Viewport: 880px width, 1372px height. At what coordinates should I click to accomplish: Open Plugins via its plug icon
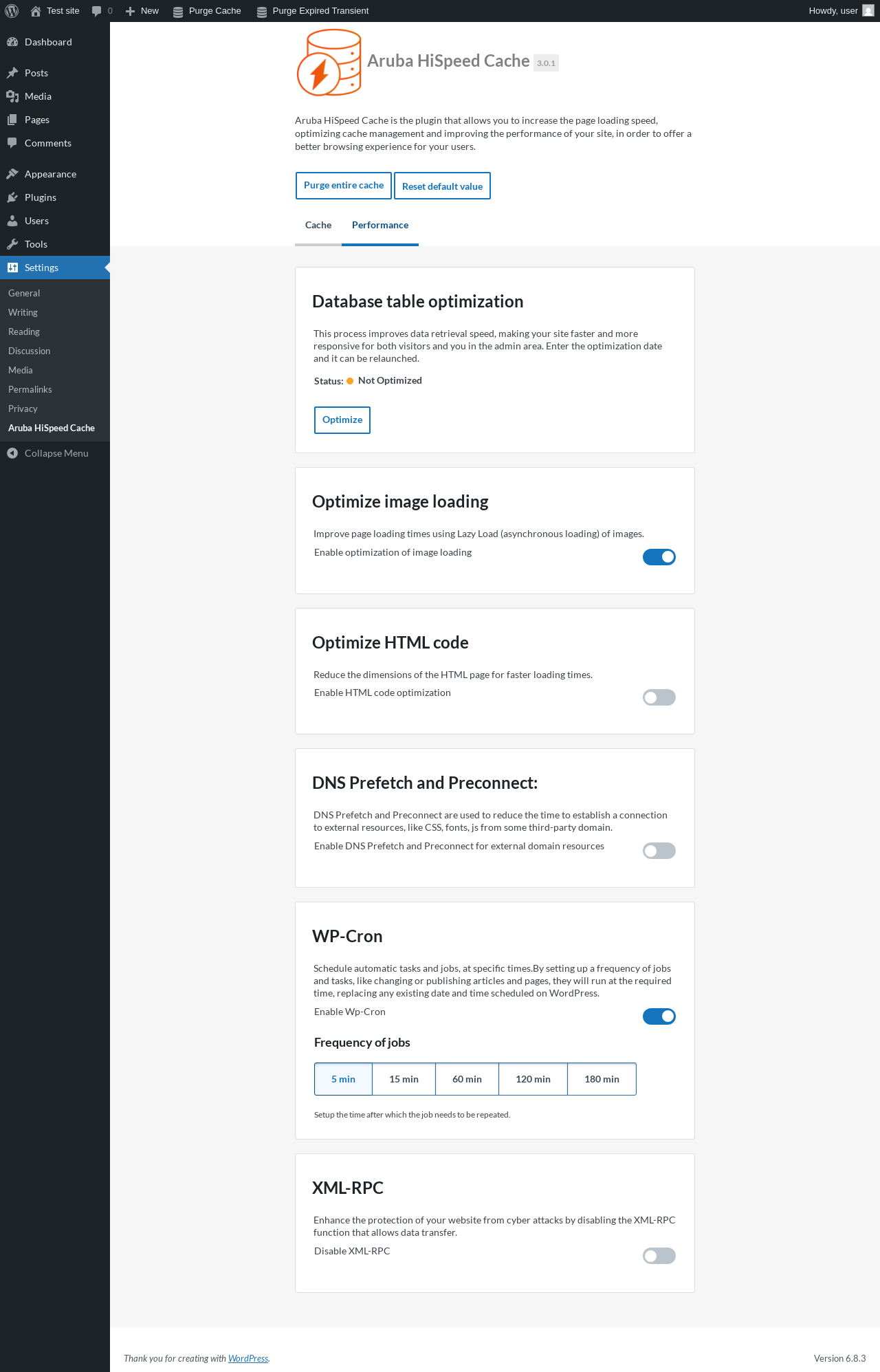click(x=12, y=197)
